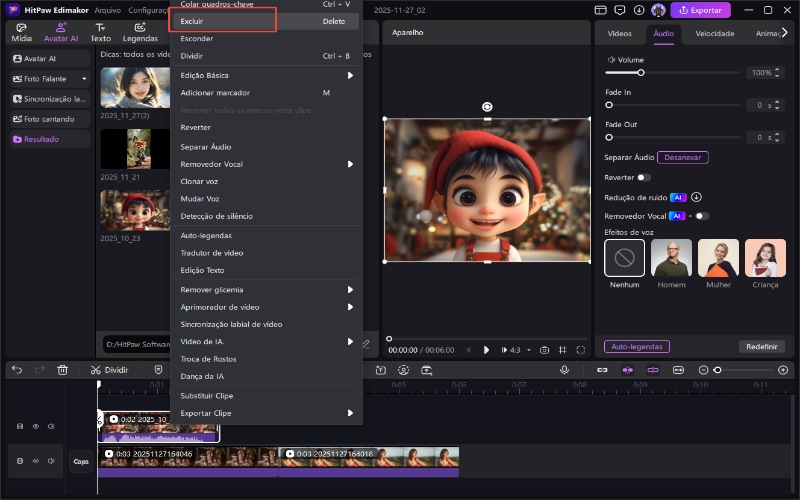Click the fit-timeline icon left of zoom-out
This screenshot has width=800, height=500.
tap(678, 370)
